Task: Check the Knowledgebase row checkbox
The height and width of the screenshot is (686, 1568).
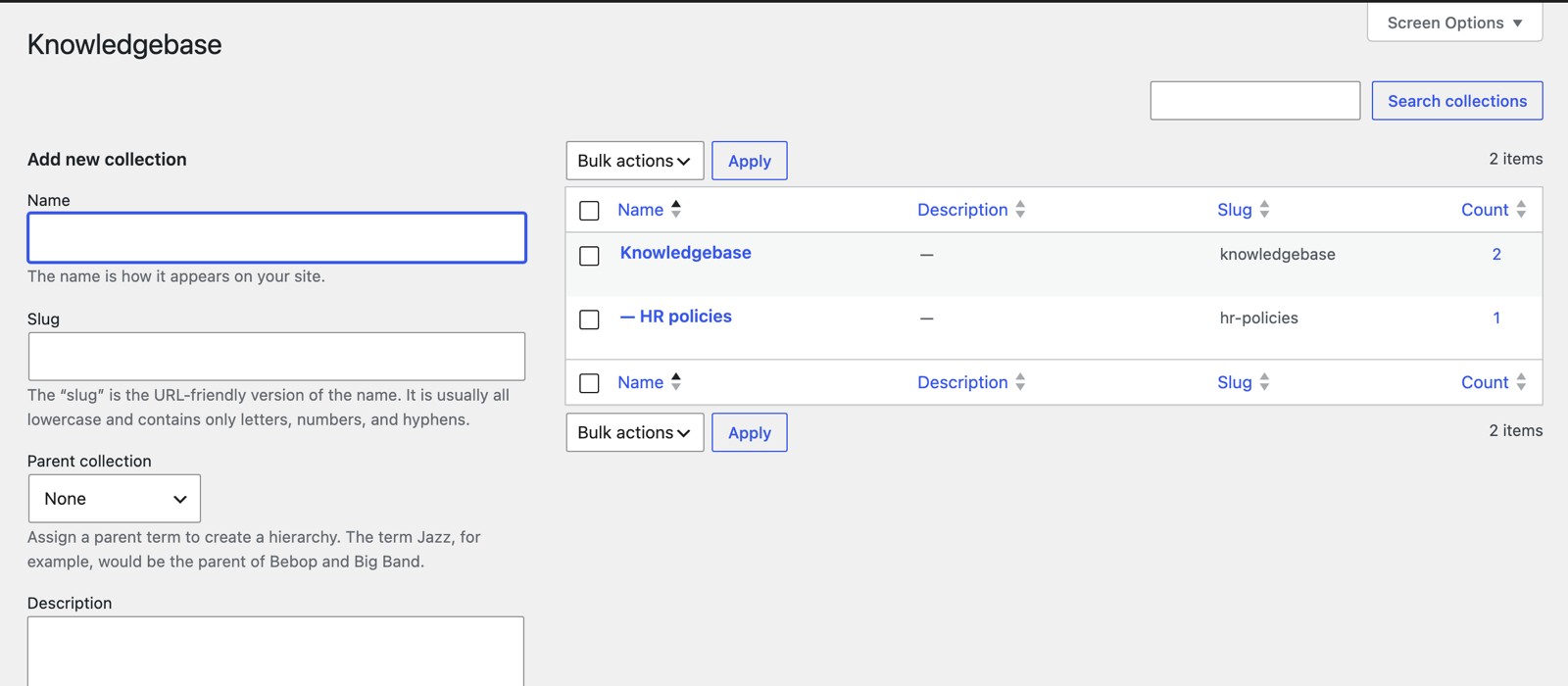Action: pyautogui.click(x=589, y=256)
